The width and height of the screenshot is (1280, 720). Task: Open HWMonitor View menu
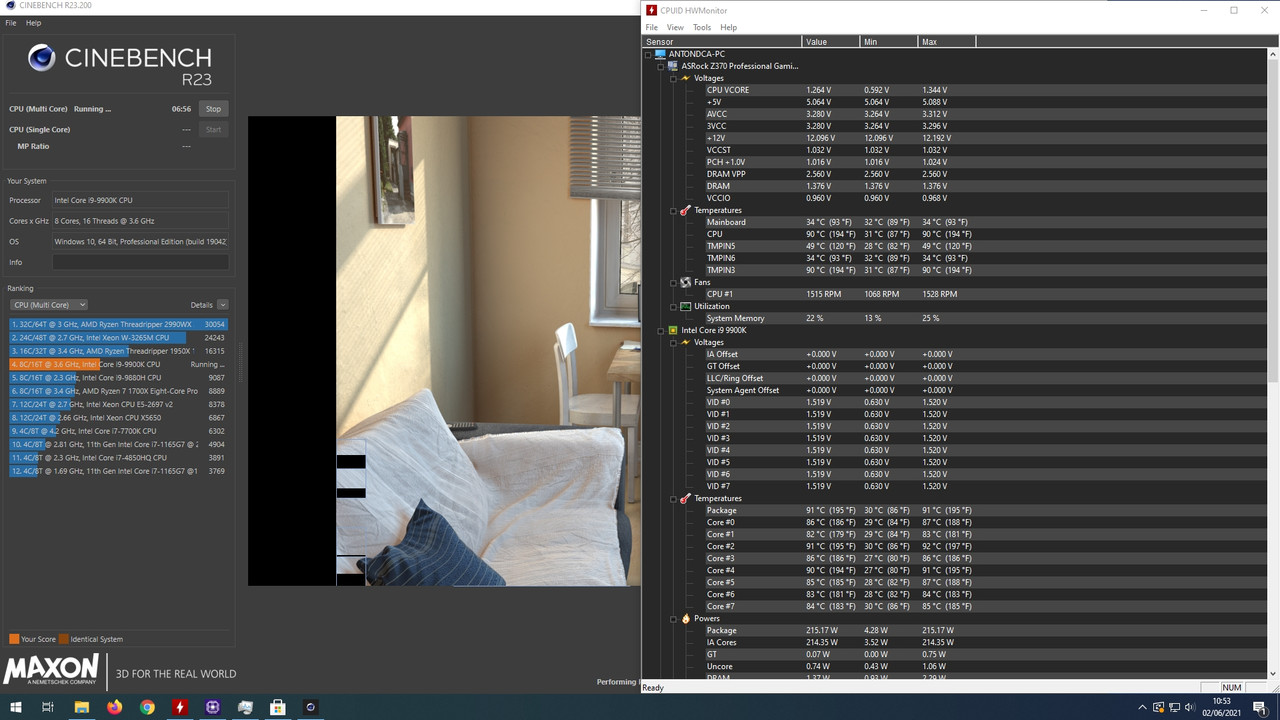click(x=675, y=27)
